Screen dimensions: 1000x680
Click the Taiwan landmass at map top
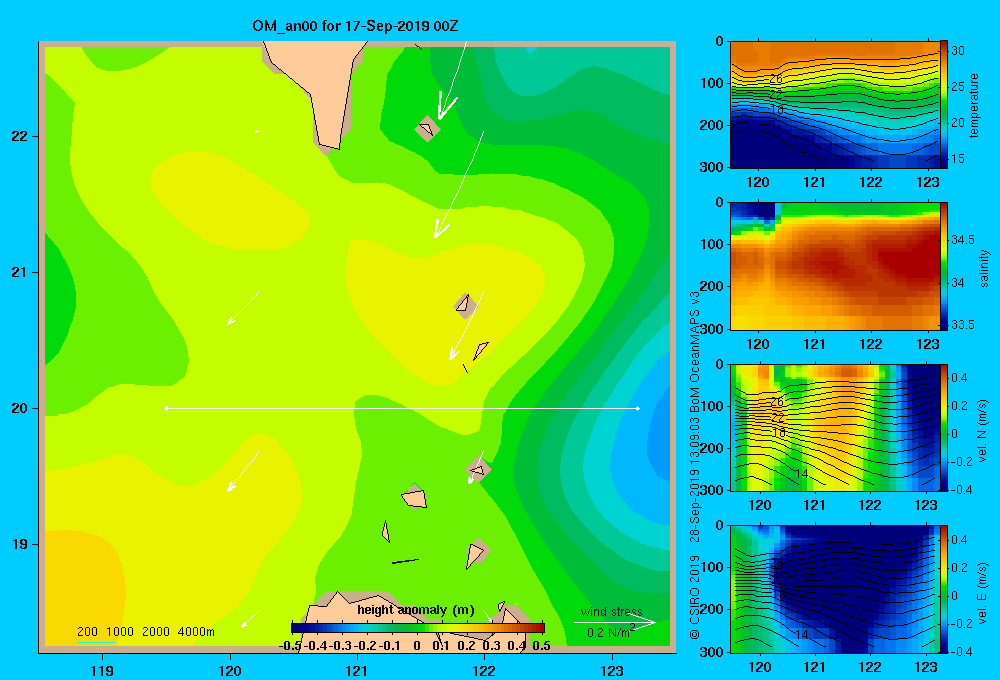tap(322, 89)
